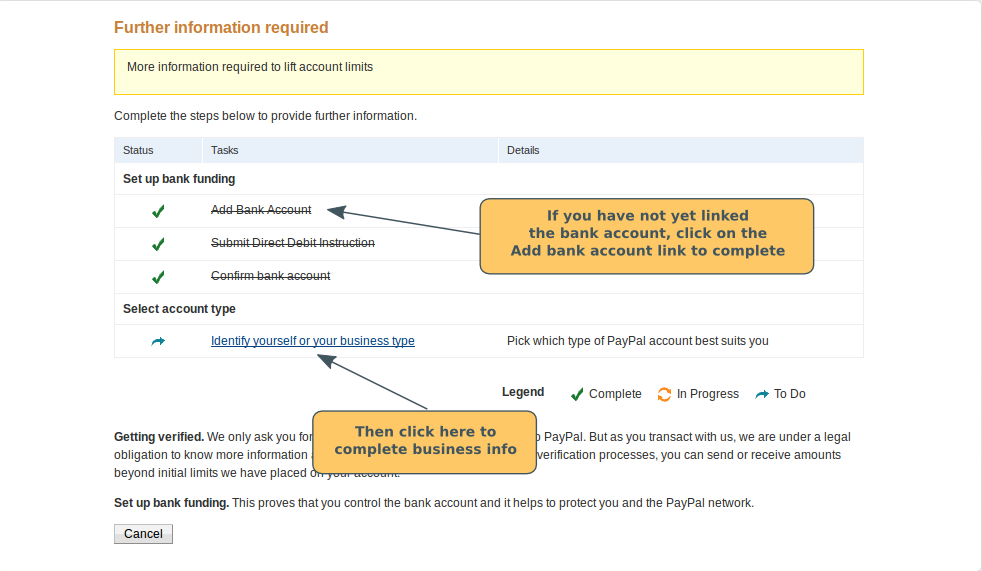Click the Getting verified bold text
The height and width of the screenshot is (571, 982).
159,437
